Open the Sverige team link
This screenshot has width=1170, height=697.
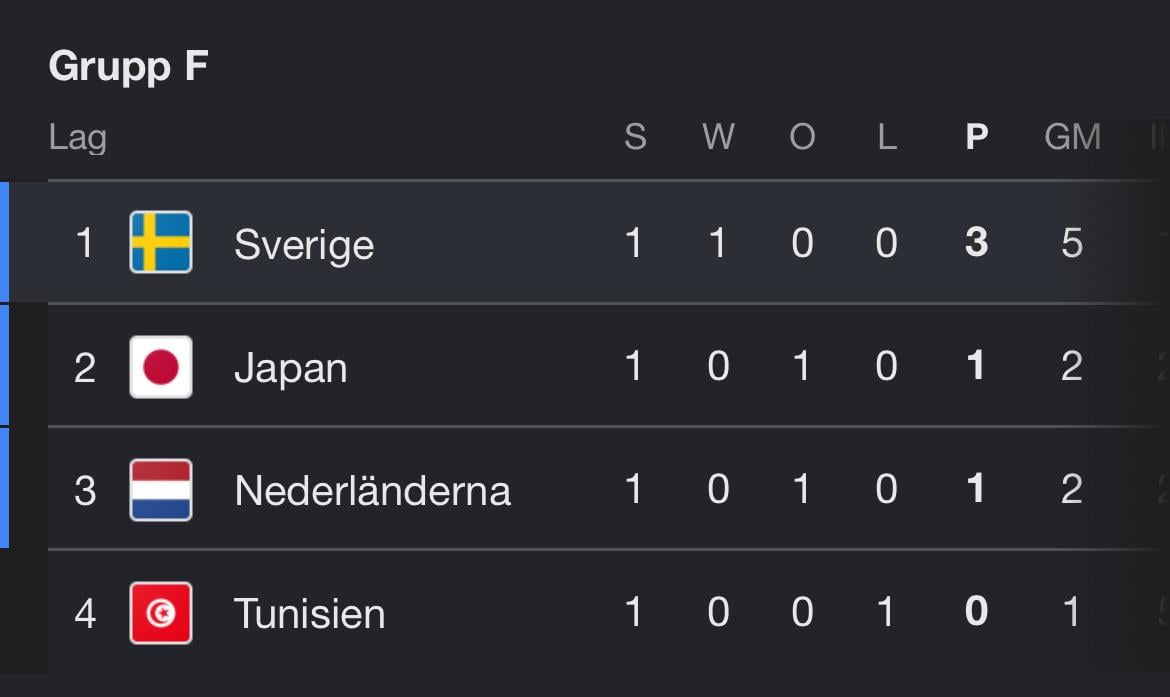pos(304,246)
